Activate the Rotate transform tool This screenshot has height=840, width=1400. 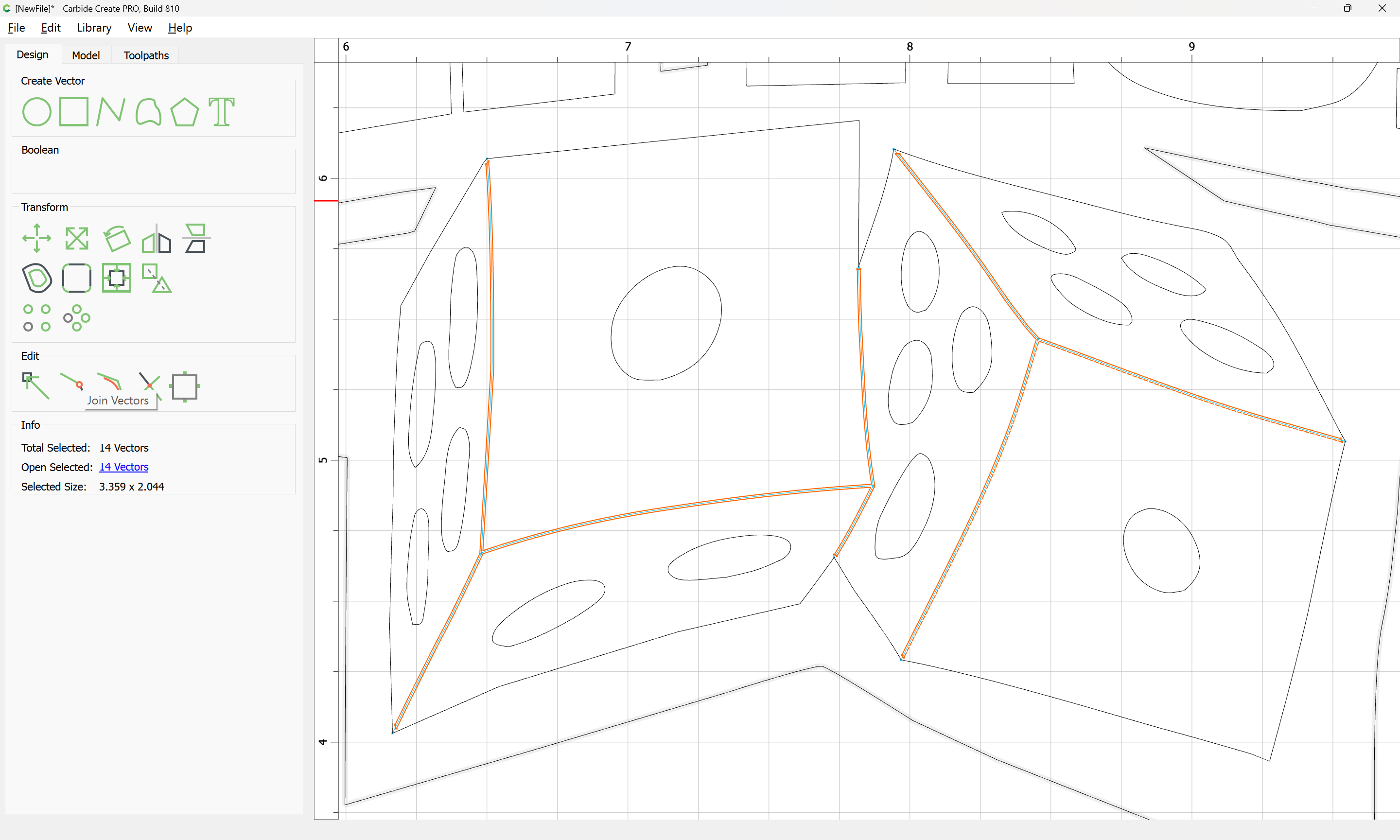click(x=117, y=238)
